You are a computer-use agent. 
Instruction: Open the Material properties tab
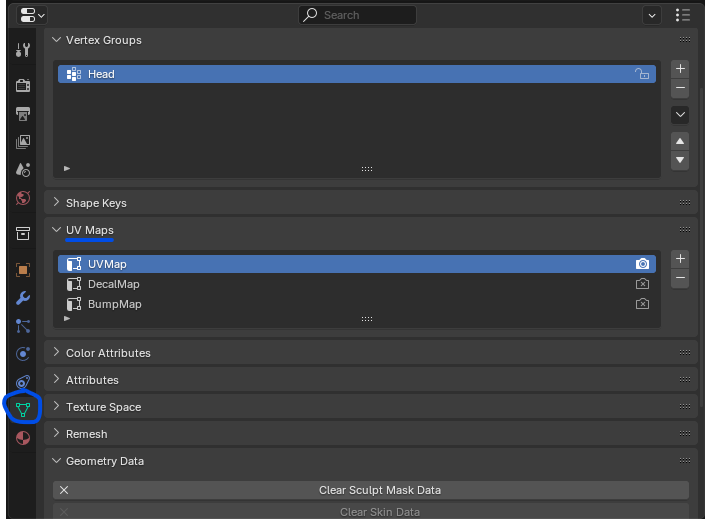pyautogui.click(x=22, y=438)
